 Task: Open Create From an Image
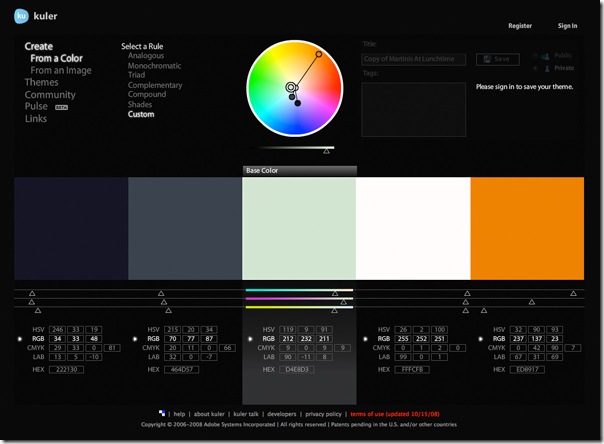(x=61, y=70)
